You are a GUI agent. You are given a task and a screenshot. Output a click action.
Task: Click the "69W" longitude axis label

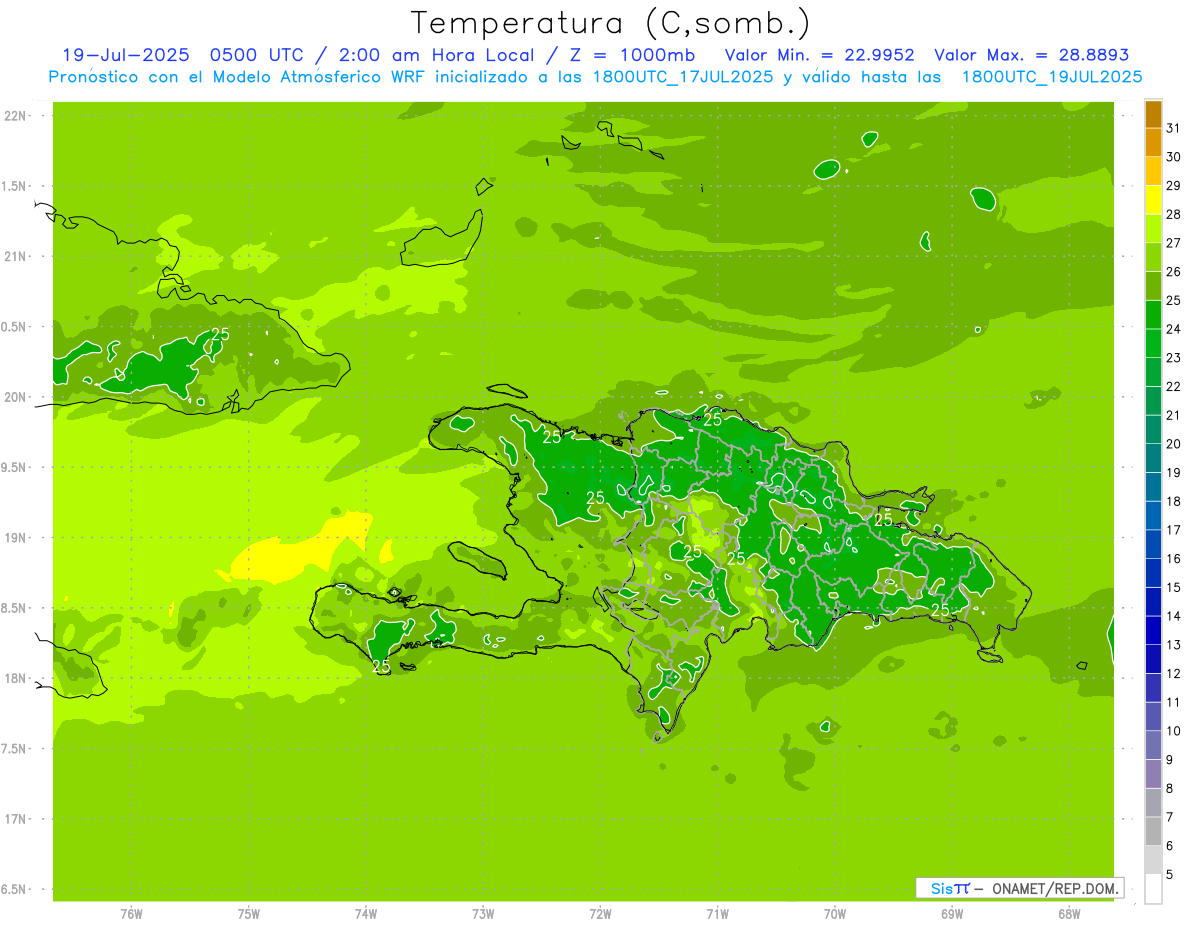[952, 914]
